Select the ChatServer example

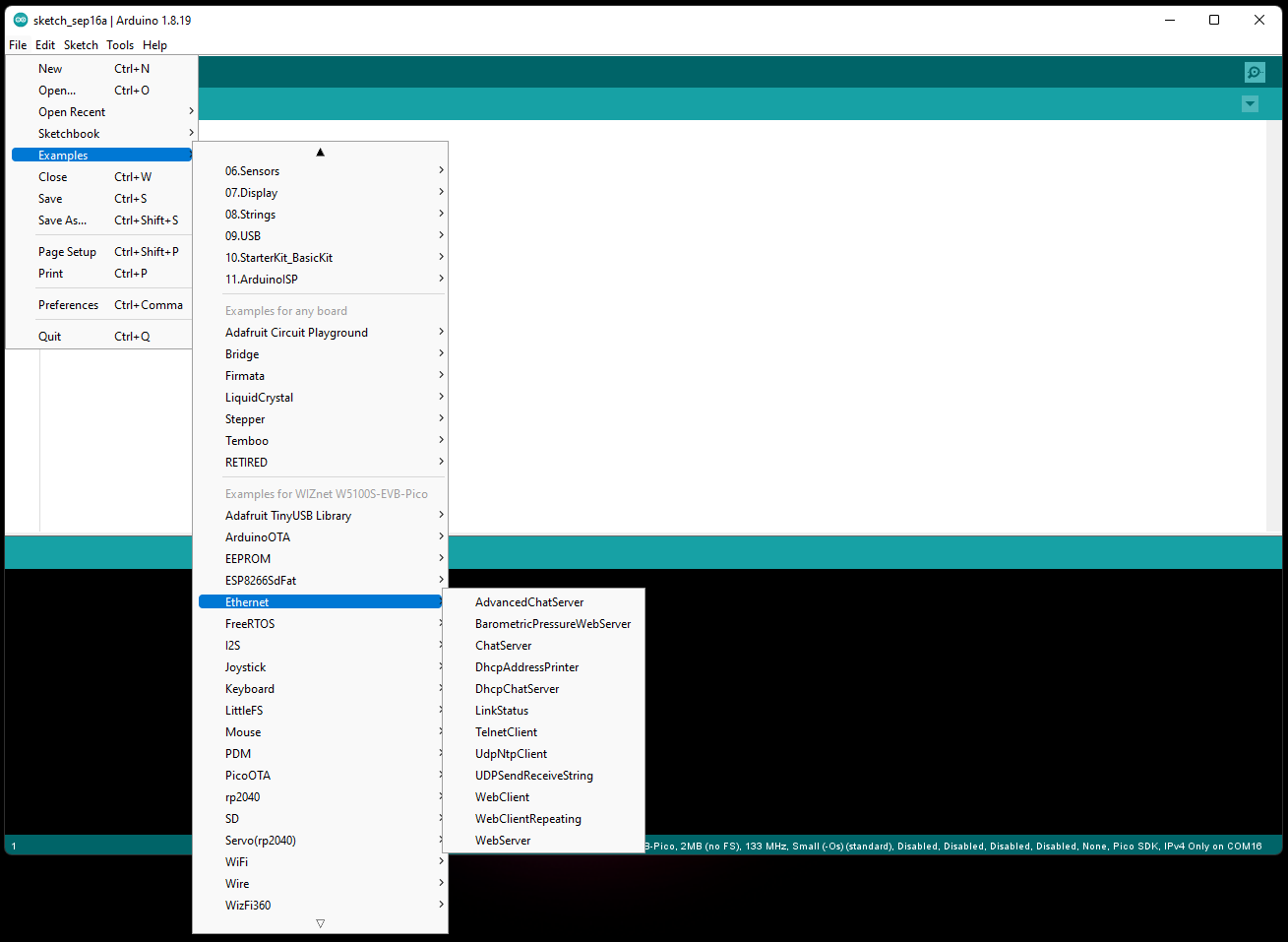click(x=503, y=645)
